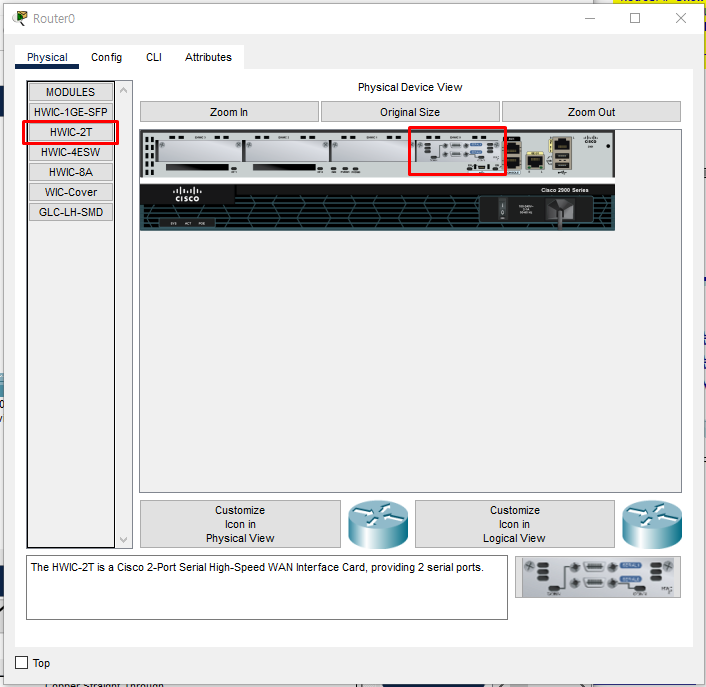Image resolution: width=706 pixels, height=687 pixels.
Task: Close the Router0 window
Action: pyautogui.click(x=681, y=18)
